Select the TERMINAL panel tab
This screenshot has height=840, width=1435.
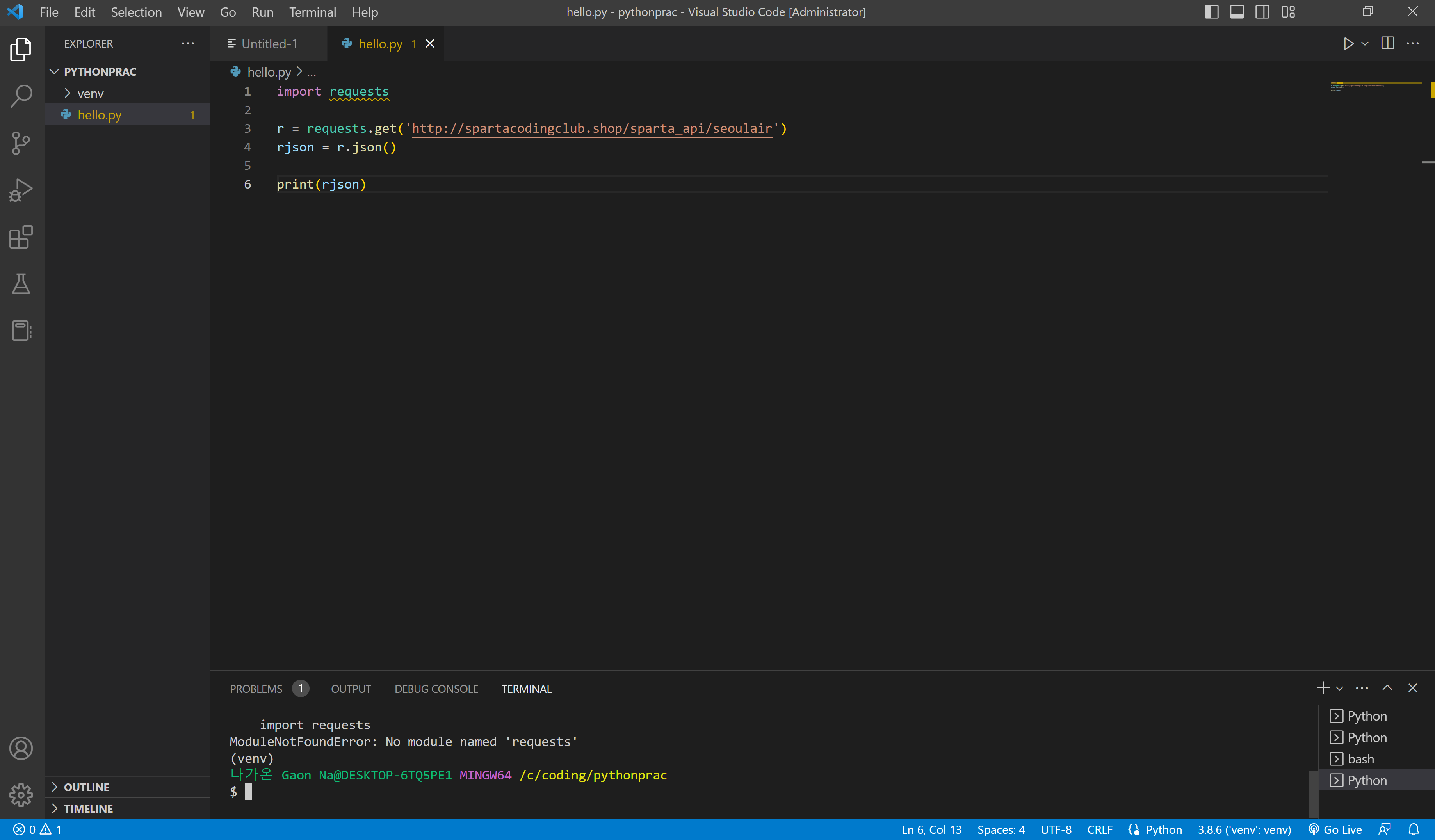pyautogui.click(x=526, y=689)
